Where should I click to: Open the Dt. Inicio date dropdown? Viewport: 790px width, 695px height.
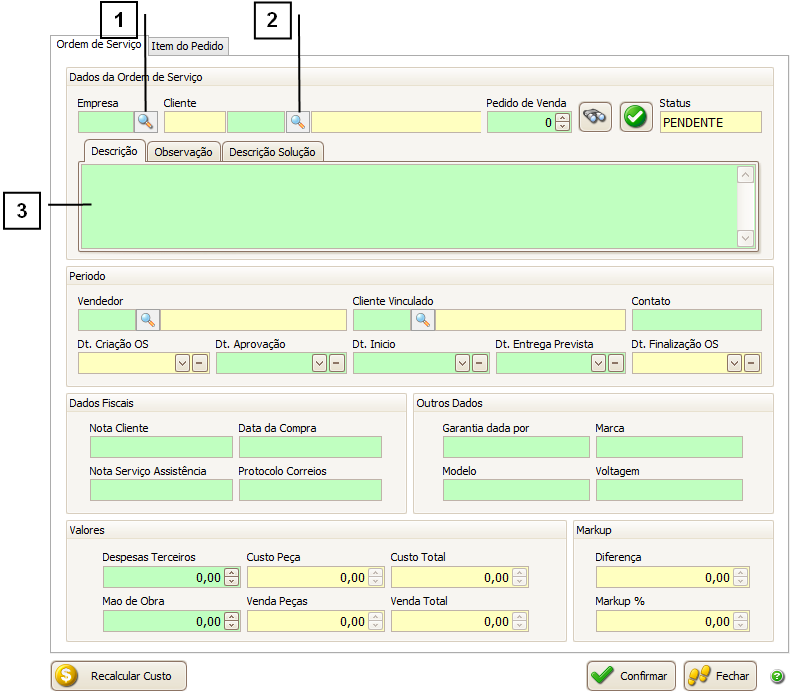(x=462, y=363)
